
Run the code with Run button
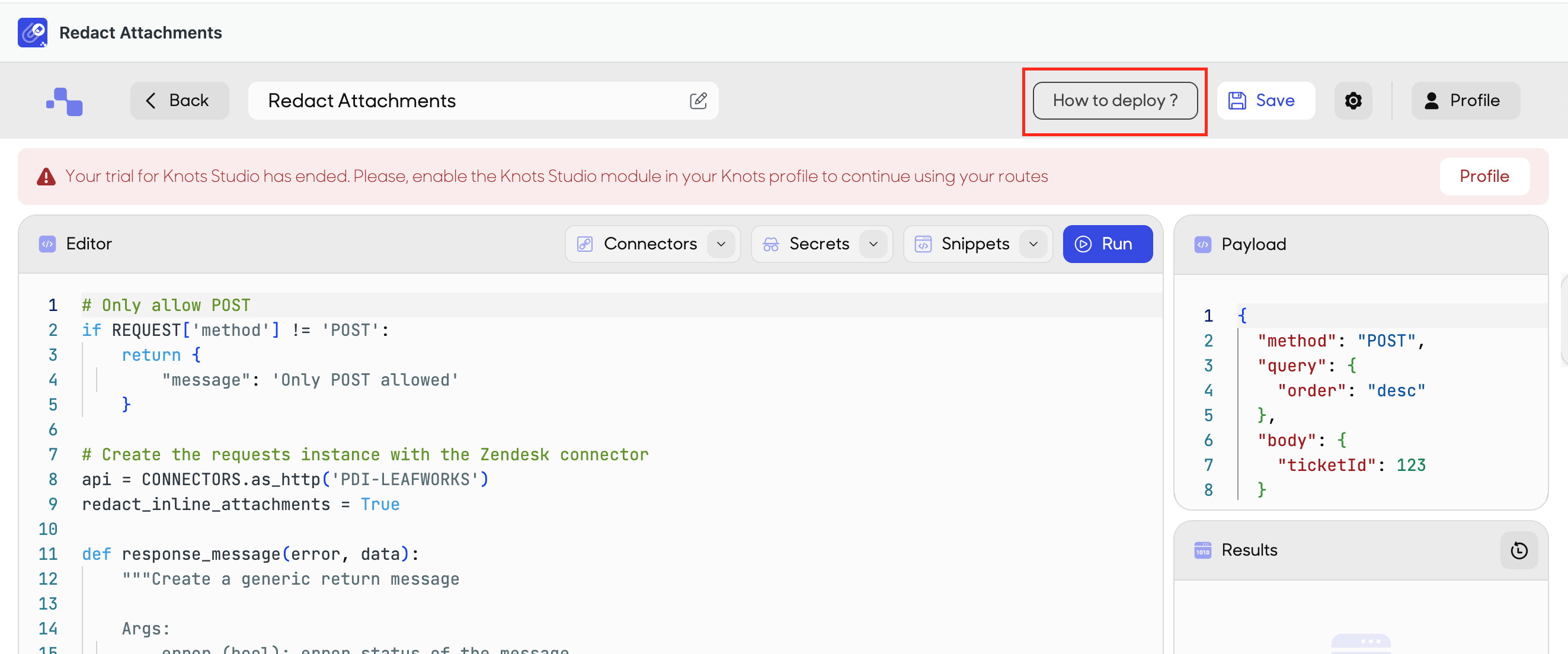[1107, 244]
